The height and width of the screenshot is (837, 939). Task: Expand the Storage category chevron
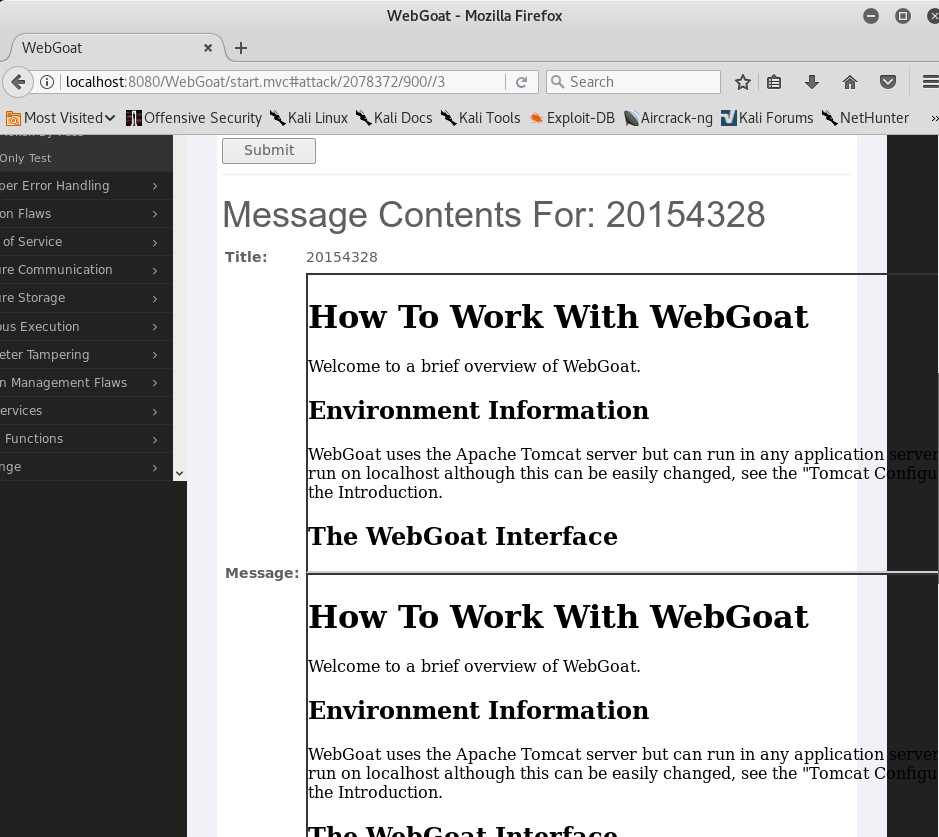[x=155, y=299]
